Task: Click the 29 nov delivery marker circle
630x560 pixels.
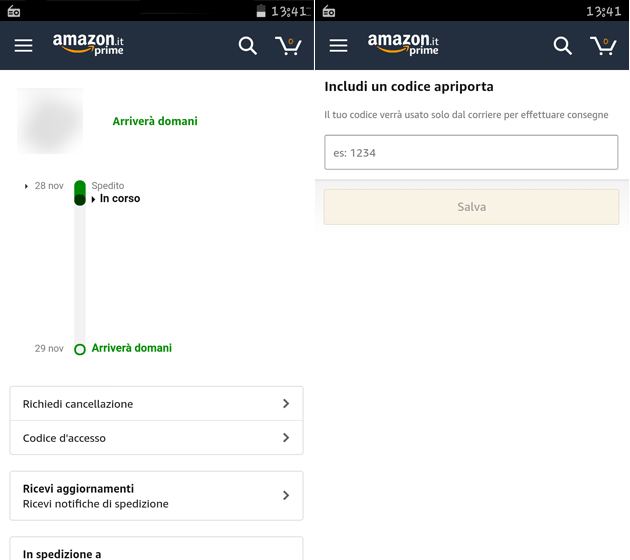Action: [x=80, y=349]
